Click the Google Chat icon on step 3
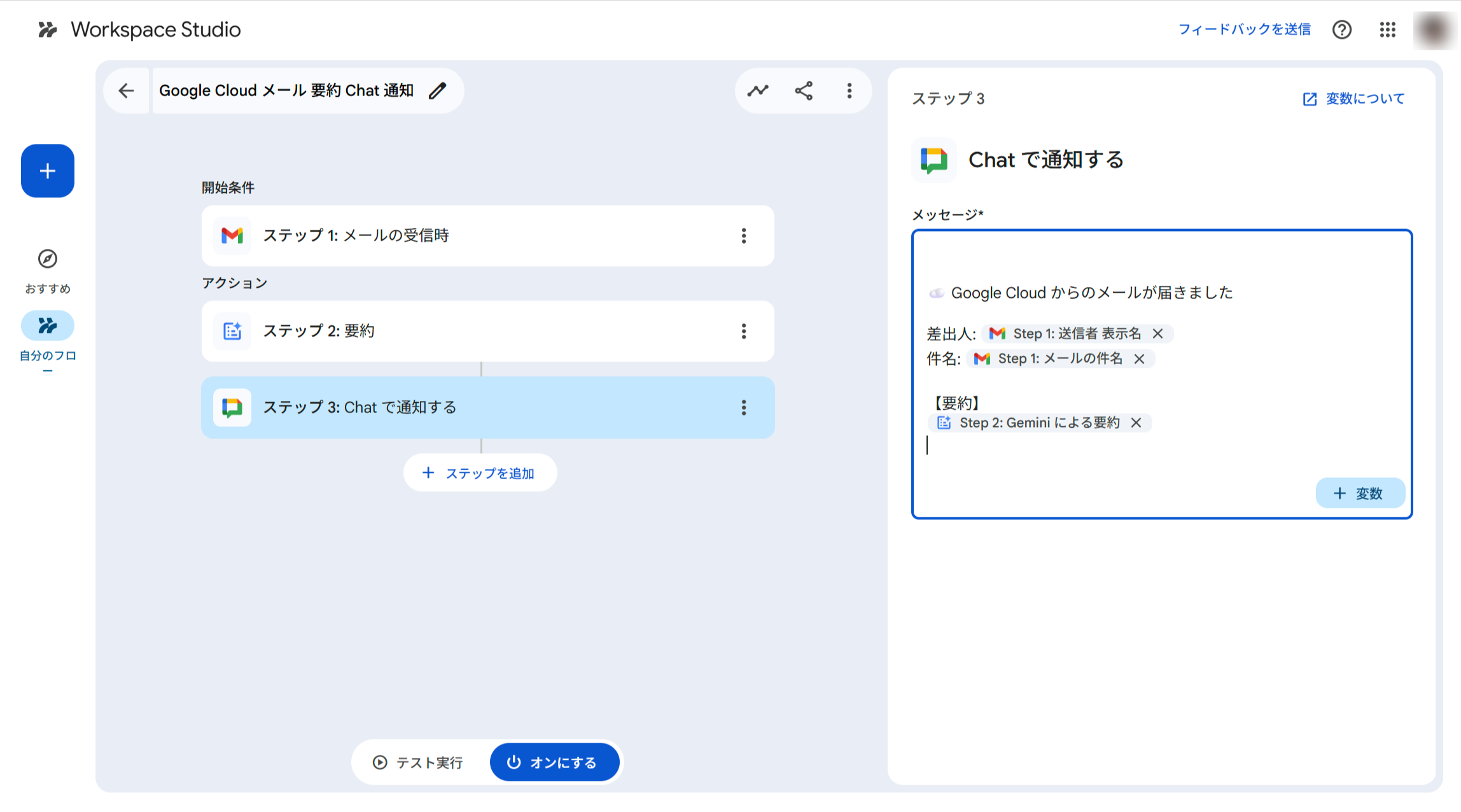1461x812 pixels. tap(232, 407)
